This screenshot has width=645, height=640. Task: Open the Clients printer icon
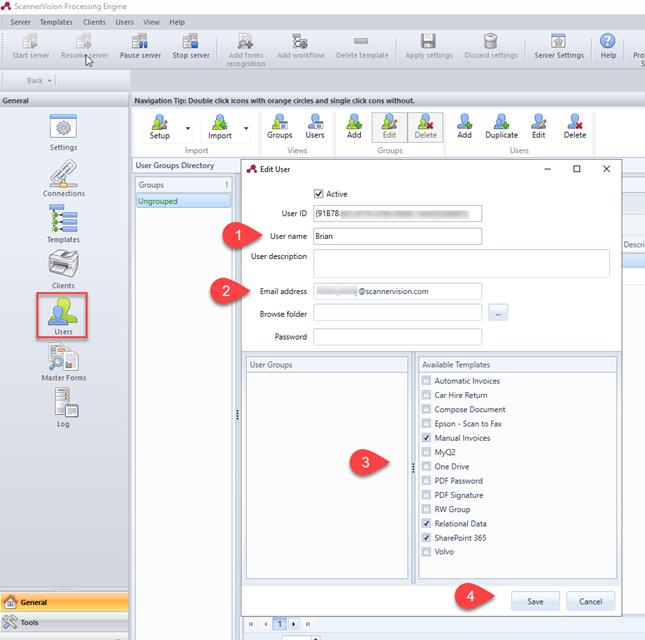pos(63,267)
